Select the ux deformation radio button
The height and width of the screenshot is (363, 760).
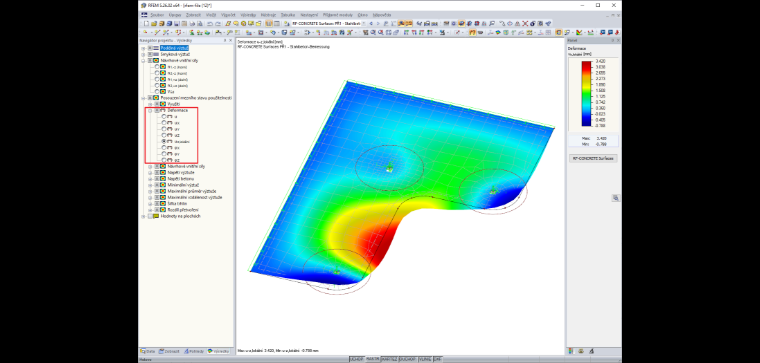164,123
